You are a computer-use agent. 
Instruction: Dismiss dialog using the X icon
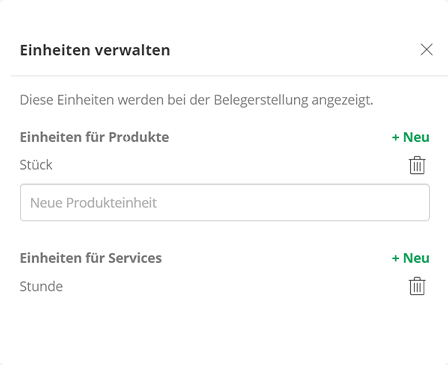tap(426, 50)
